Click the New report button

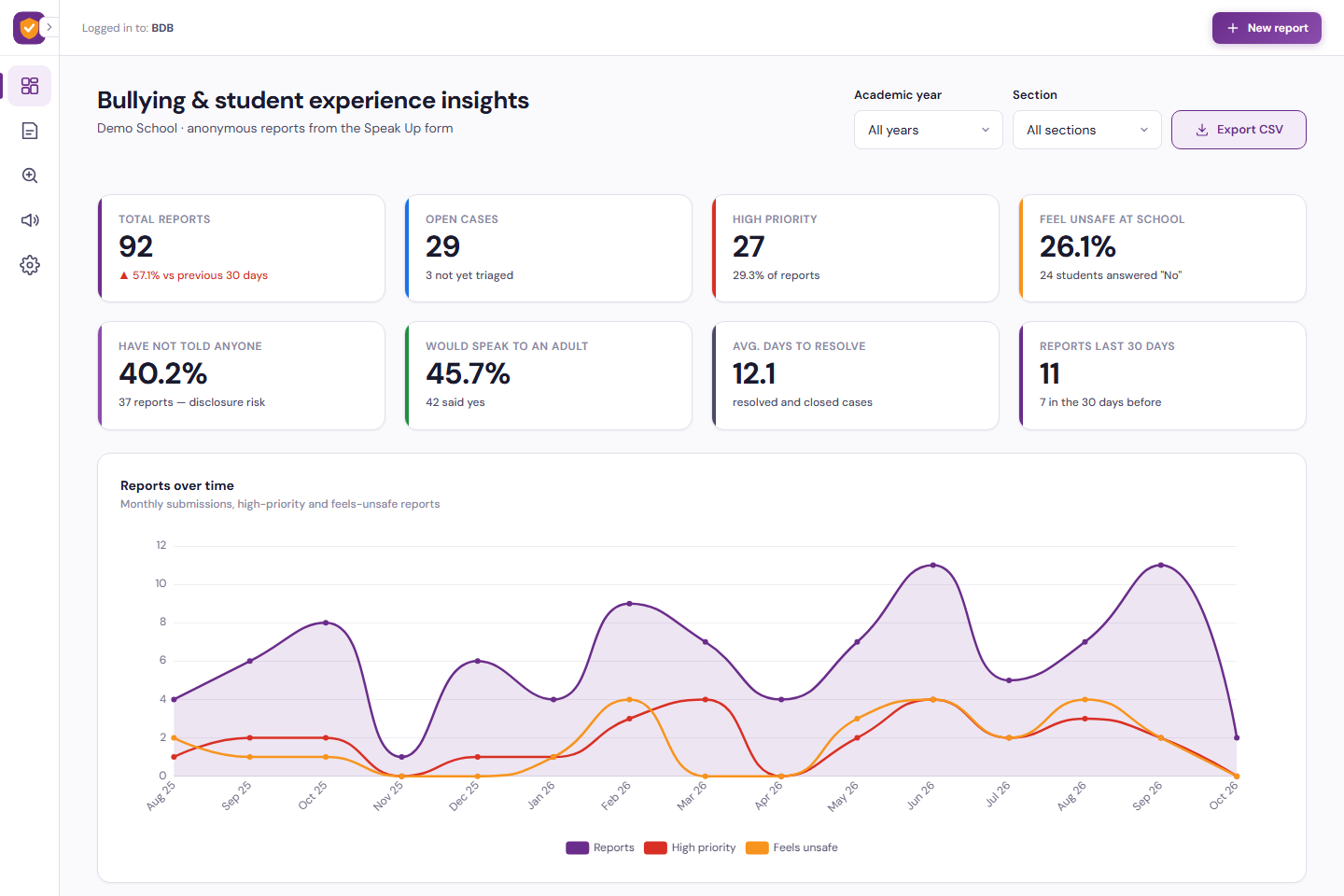click(1267, 28)
